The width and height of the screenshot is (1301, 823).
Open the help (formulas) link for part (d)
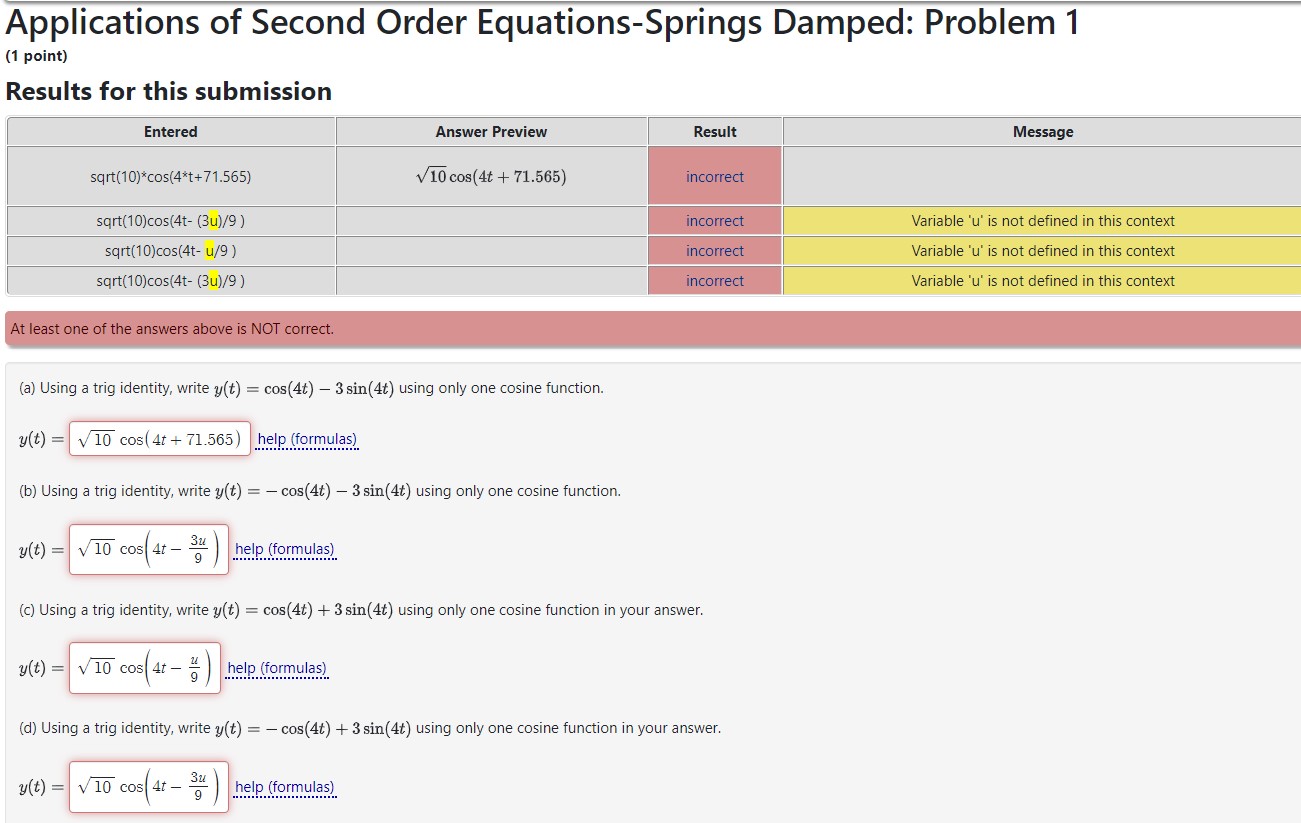coord(285,787)
